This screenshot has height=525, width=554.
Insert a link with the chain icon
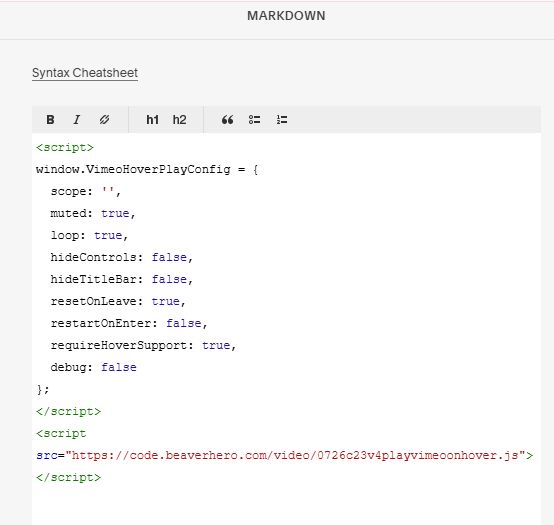[104, 120]
